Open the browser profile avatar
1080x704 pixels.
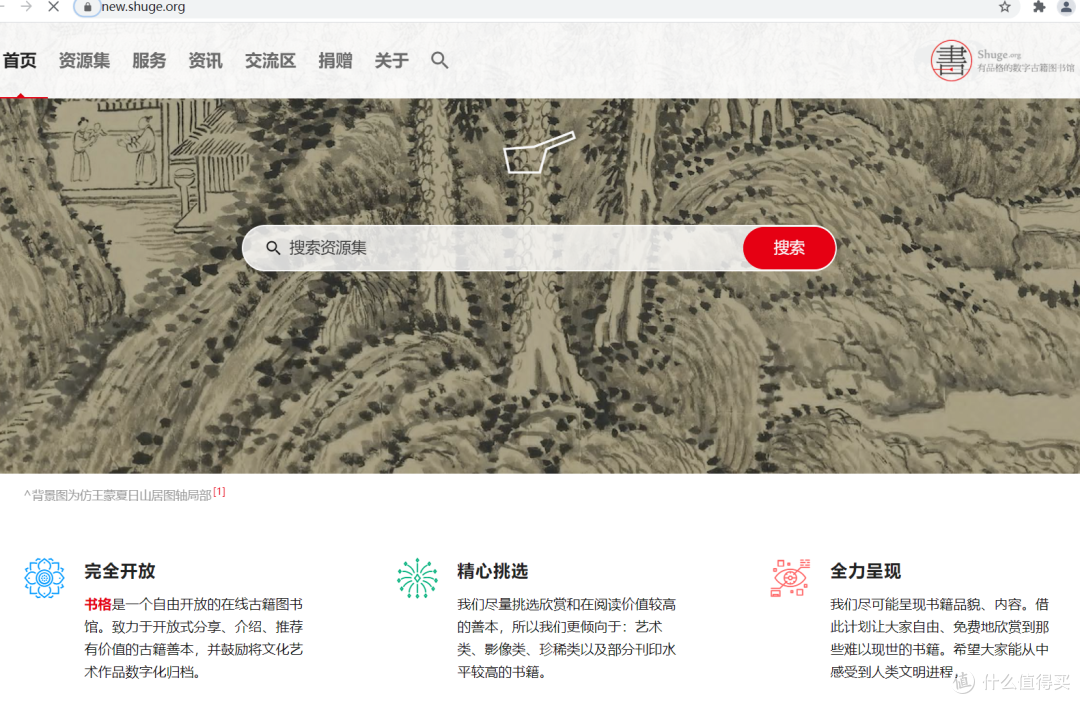pyautogui.click(x=1066, y=7)
